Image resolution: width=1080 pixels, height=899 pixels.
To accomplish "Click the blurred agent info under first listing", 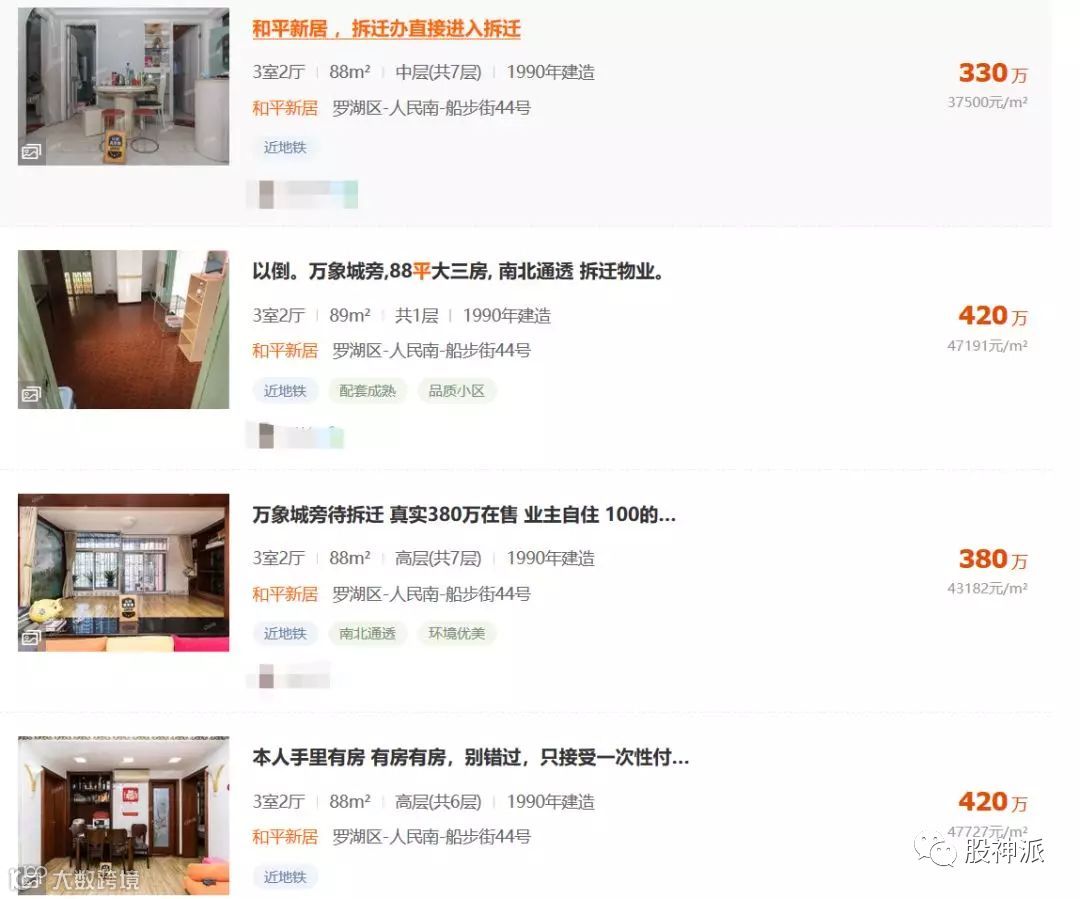I will [x=302, y=194].
